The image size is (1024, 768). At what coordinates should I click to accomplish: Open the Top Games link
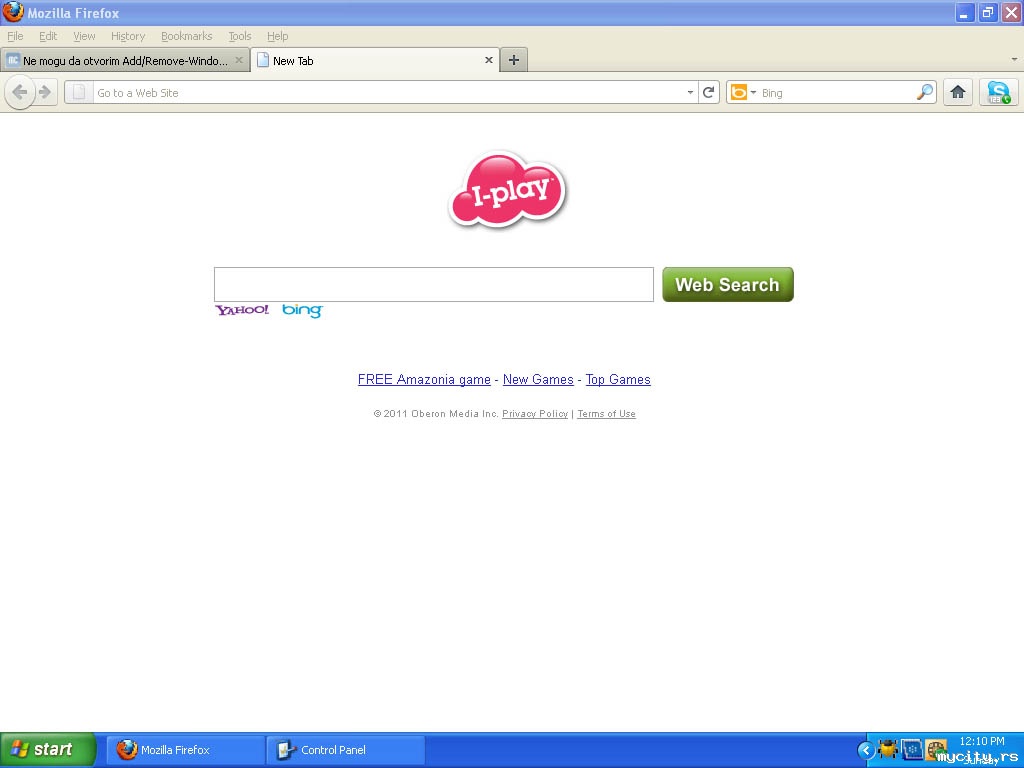point(618,379)
